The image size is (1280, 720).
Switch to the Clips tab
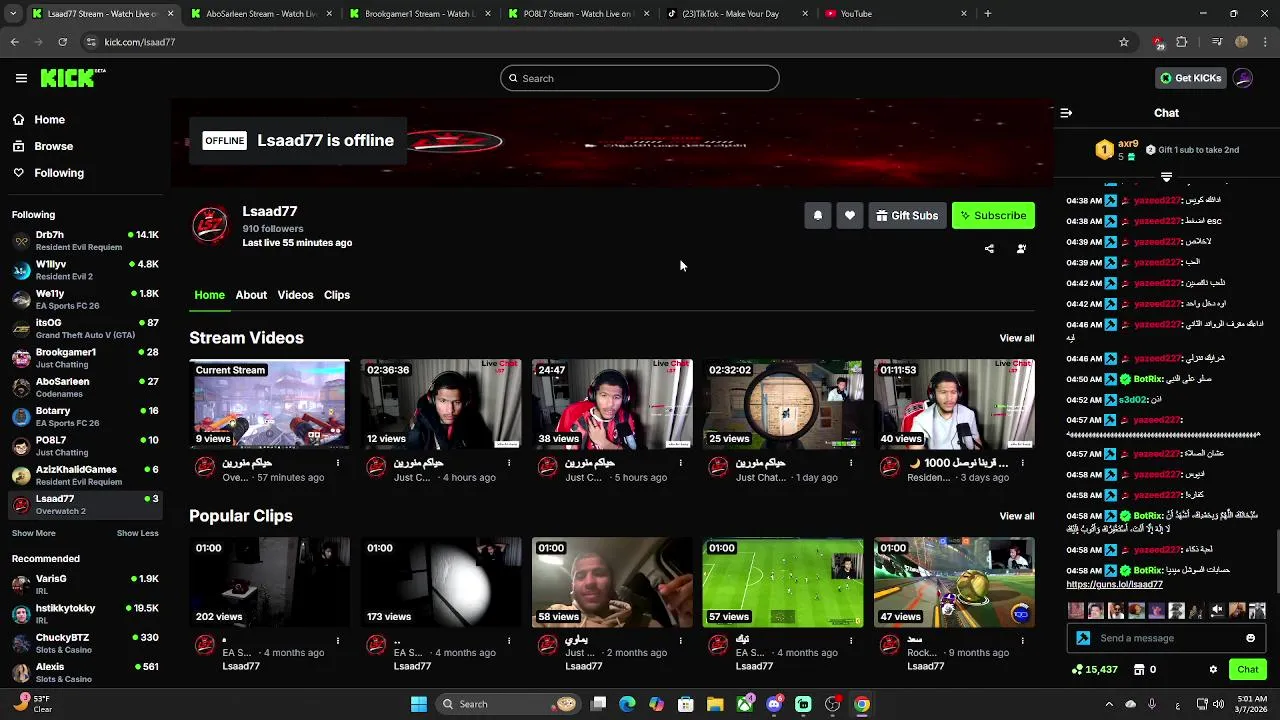337,295
